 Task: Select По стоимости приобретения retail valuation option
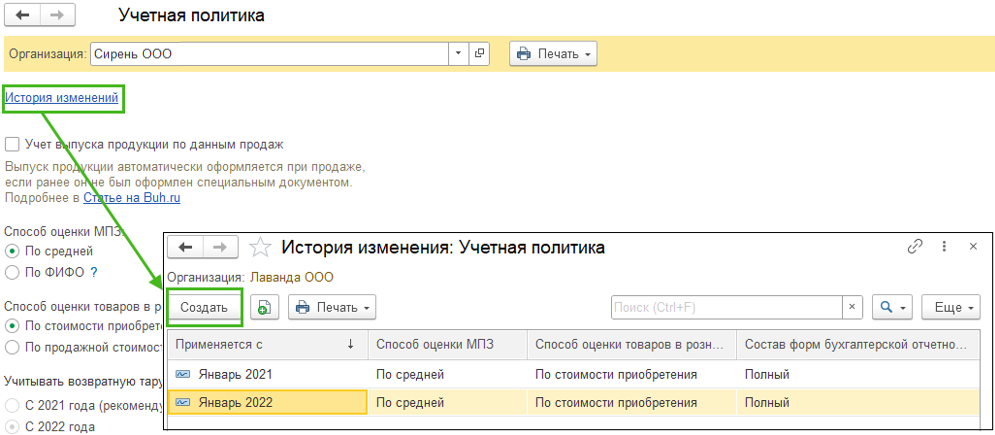[x=11, y=326]
